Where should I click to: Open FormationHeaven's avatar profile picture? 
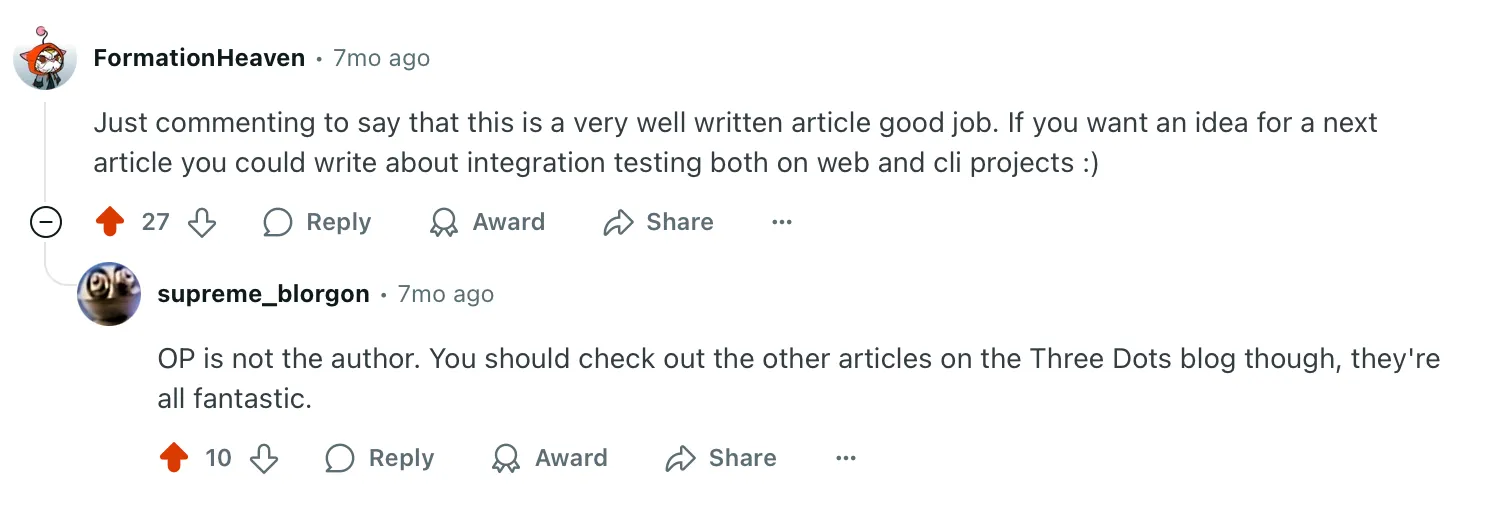tap(45, 58)
